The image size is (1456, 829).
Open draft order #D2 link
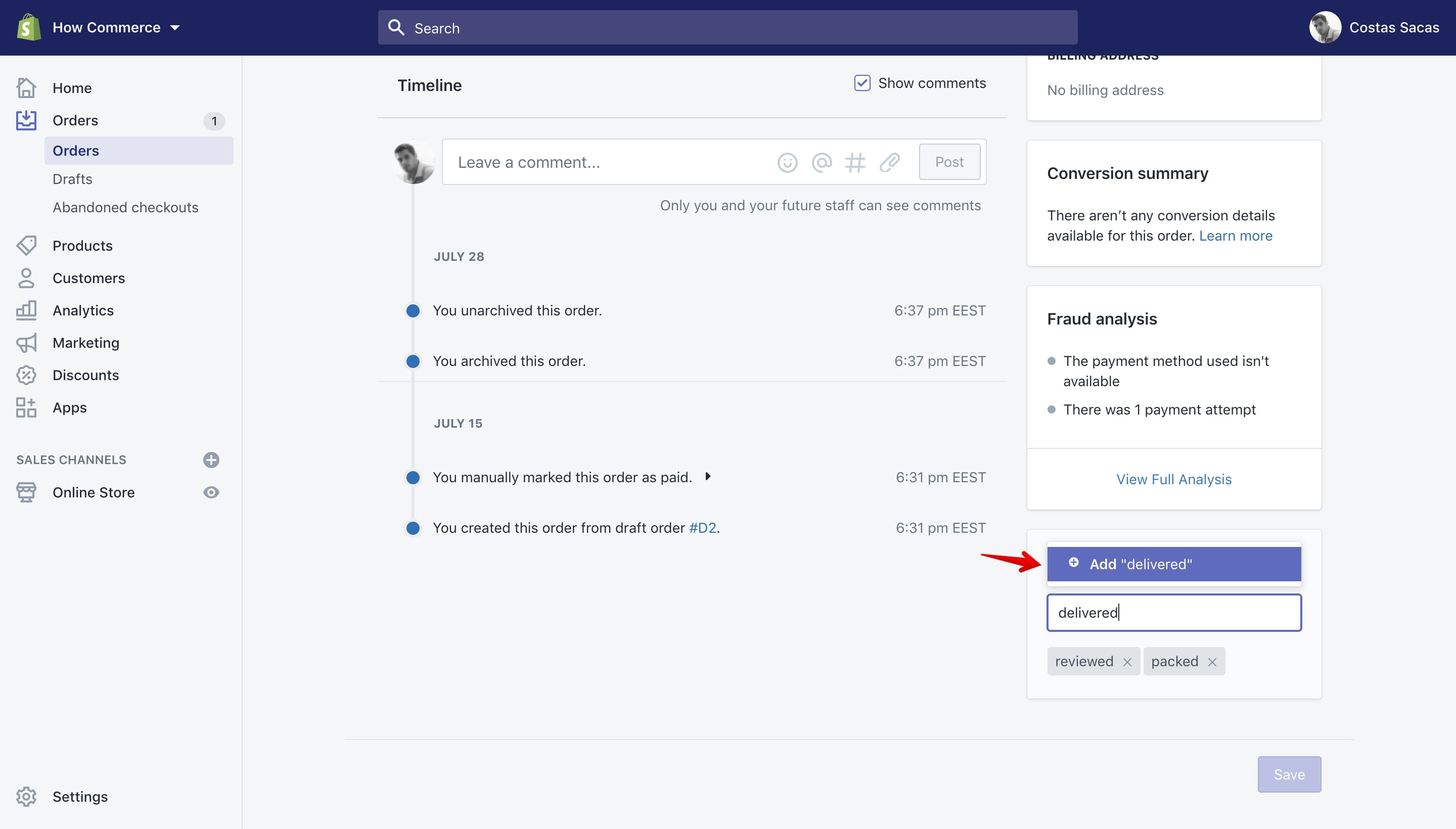703,528
